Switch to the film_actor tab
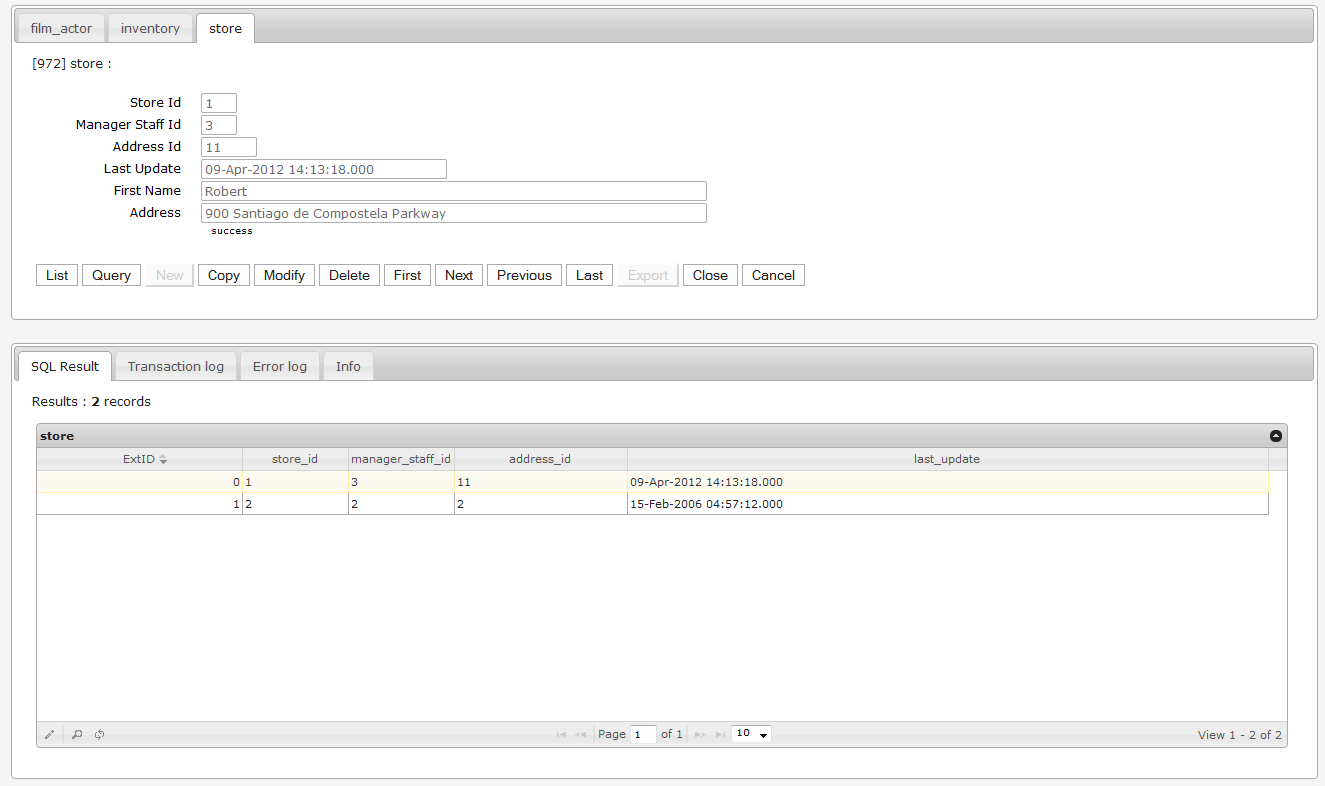Viewport: 1325px width, 786px height. [60, 28]
